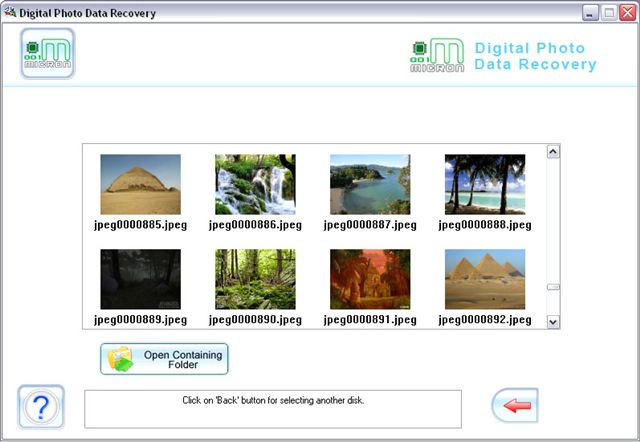Click the scroll down arrow of thumbnail list
Image resolution: width=640 pixels, height=442 pixels.
[x=553, y=322]
